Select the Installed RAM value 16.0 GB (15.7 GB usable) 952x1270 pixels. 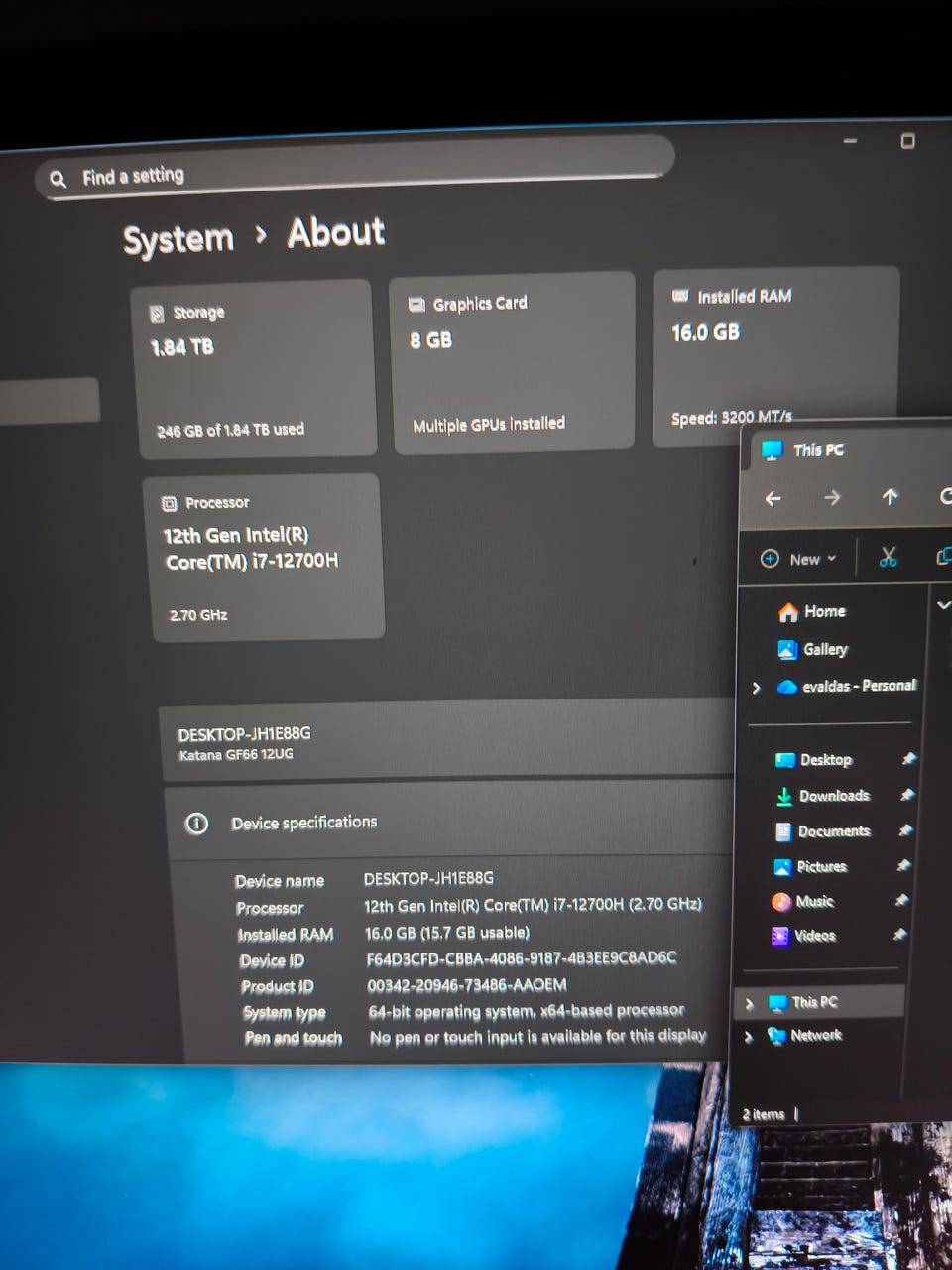pos(447,933)
